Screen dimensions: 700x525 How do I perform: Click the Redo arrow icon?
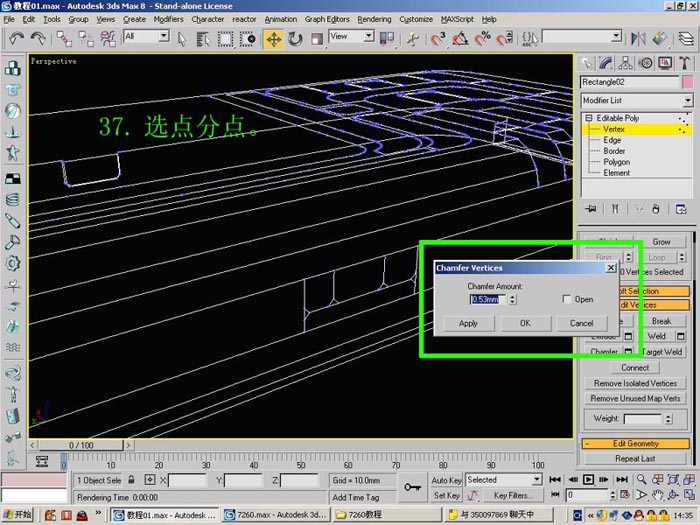tap(38, 39)
